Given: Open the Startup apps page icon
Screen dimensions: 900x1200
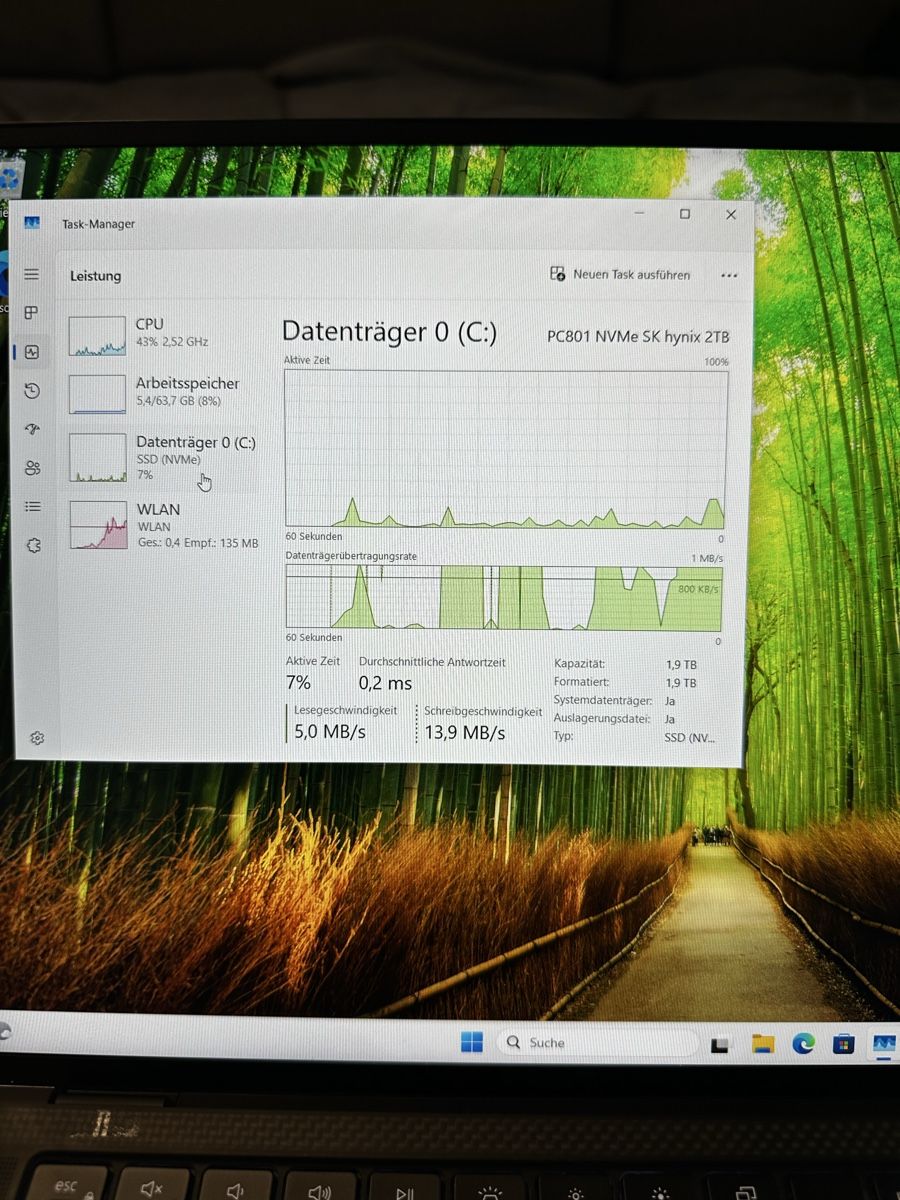Looking at the screenshot, I should [32, 429].
